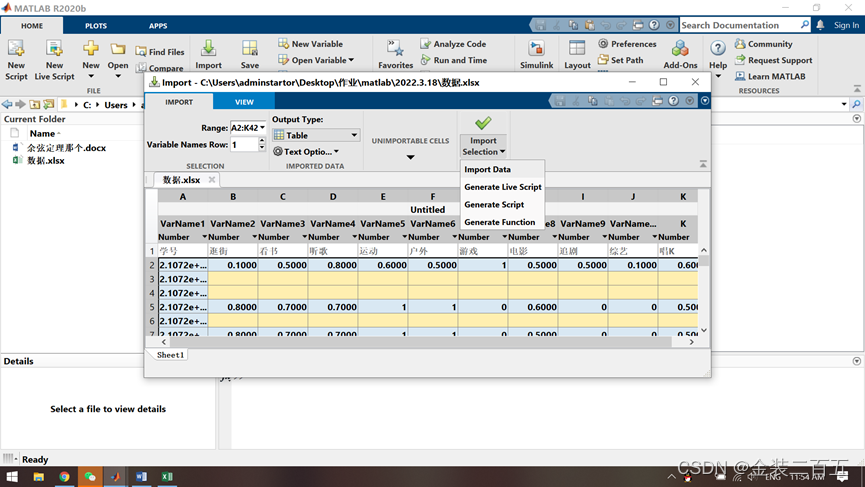Screen dimensions: 865x487
Task: Expand the New dropdown in toolstrip
Action: point(91,77)
